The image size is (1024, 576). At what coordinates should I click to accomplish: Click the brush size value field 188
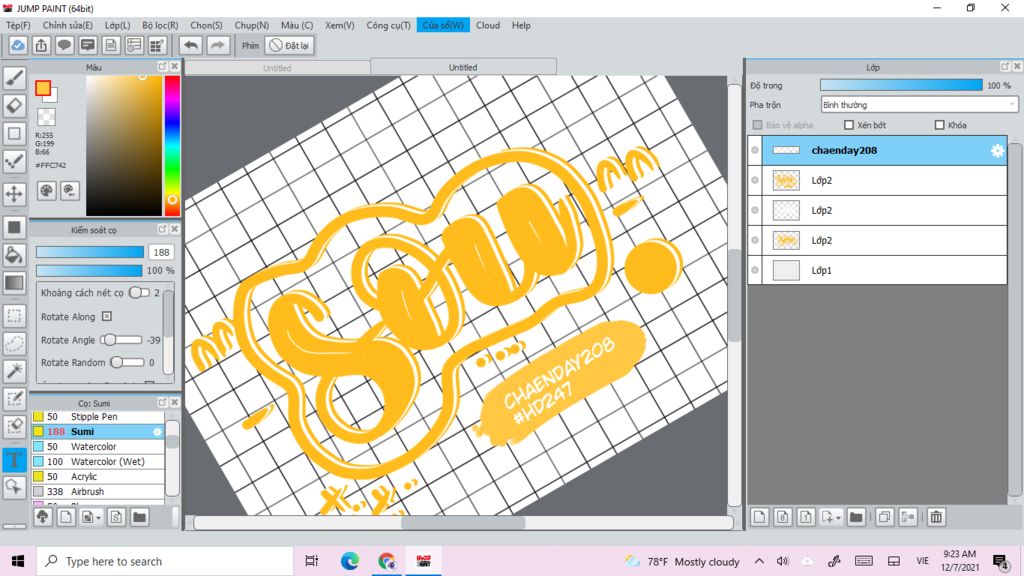(161, 252)
